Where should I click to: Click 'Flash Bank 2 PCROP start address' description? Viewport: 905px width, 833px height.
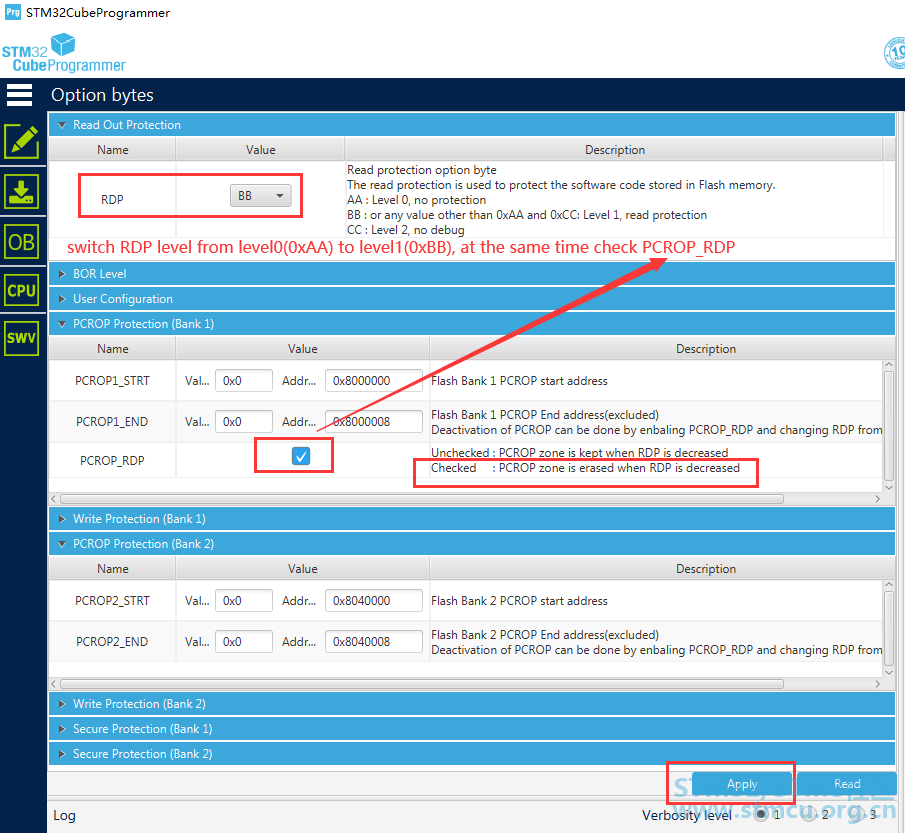click(x=519, y=601)
